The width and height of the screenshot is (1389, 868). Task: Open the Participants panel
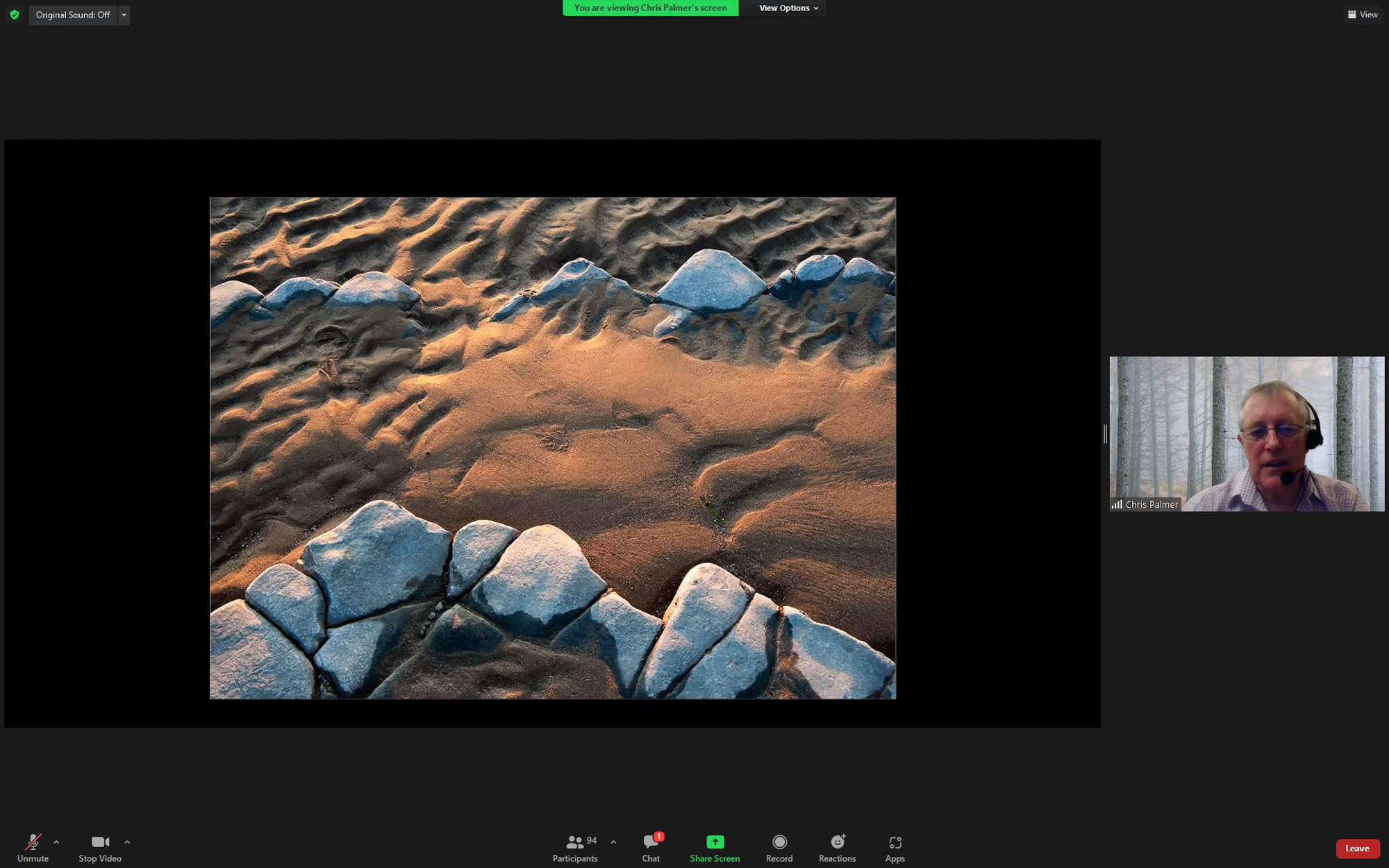tap(574, 848)
